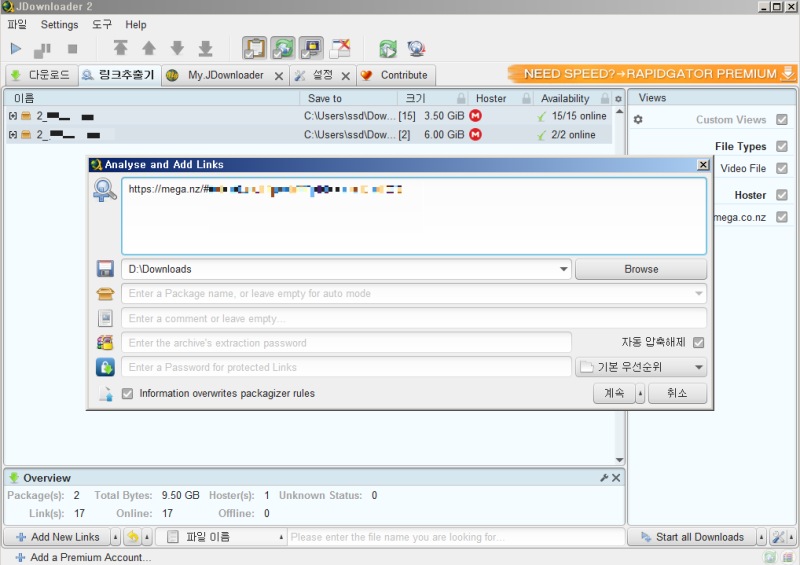Move selection down arrow icon
The image size is (800, 565).
pyautogui.click(x=177, y=48)
